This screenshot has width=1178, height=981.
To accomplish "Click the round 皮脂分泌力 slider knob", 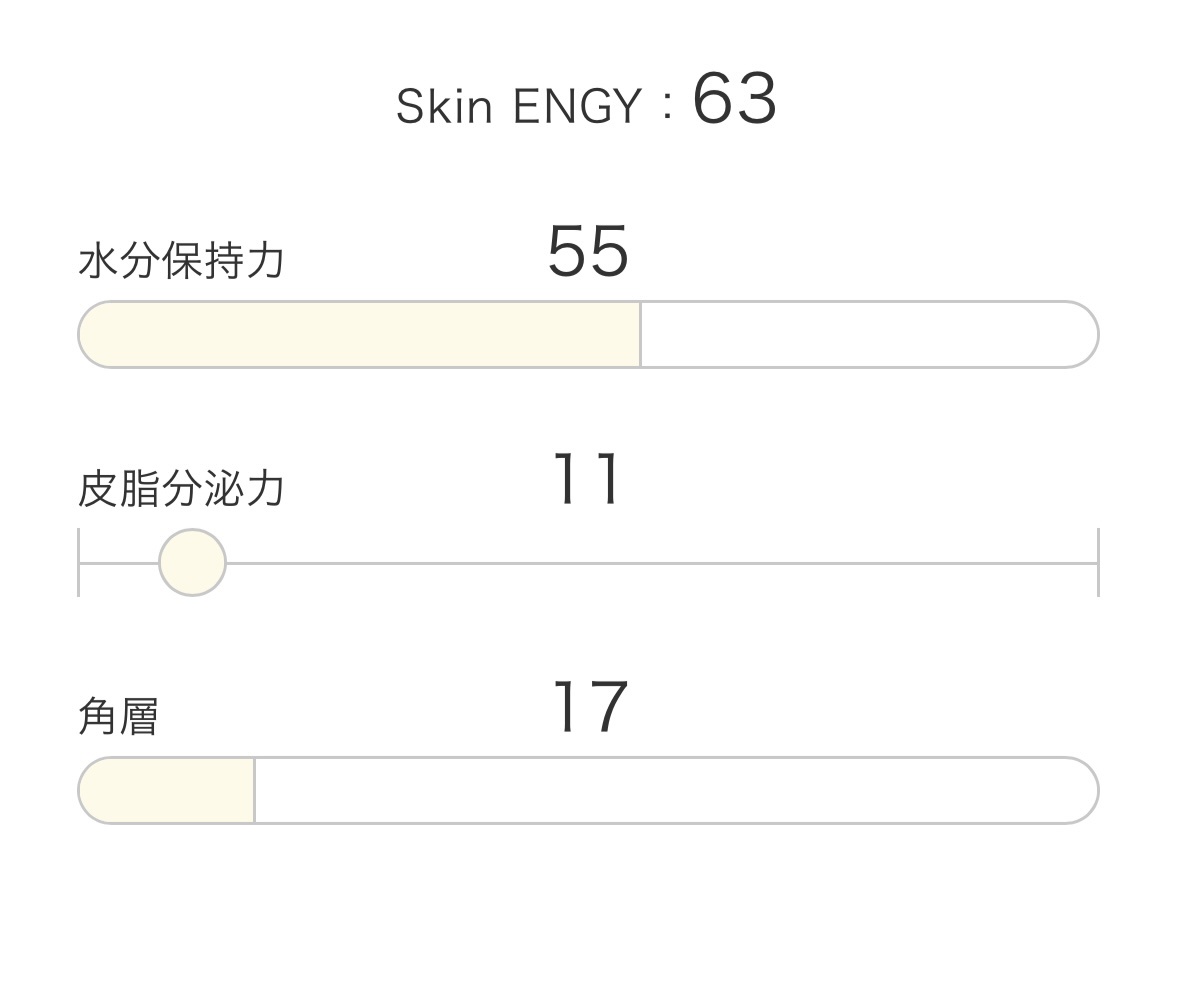I will [x=192, y=563].
